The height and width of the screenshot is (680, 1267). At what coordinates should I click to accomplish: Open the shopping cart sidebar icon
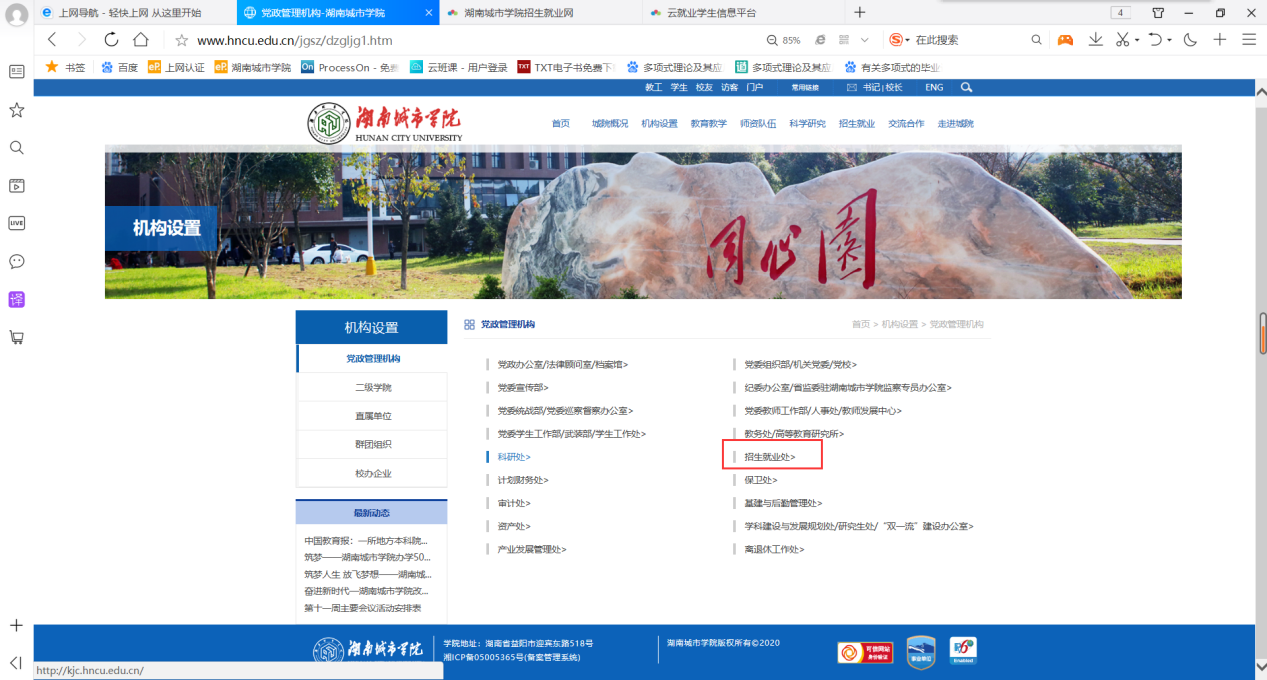coord(16,337)
